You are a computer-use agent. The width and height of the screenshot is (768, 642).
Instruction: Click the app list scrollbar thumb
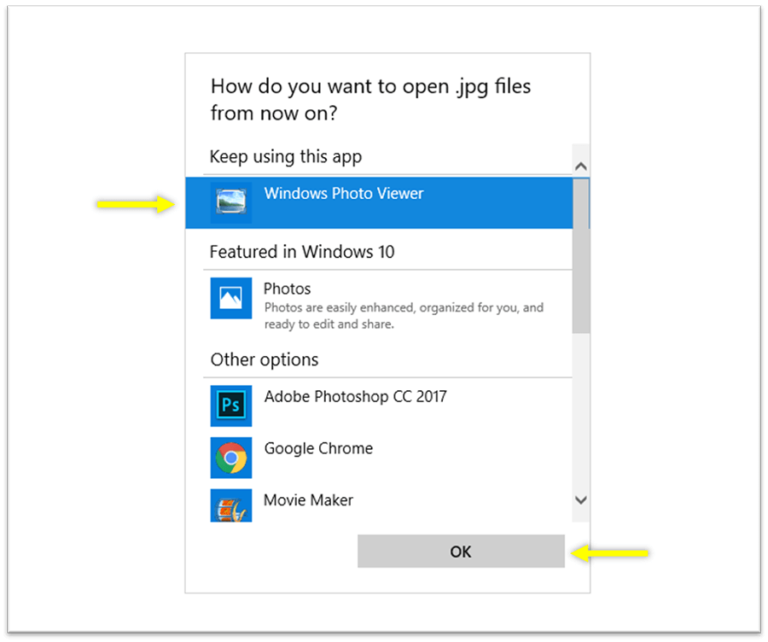581,256
